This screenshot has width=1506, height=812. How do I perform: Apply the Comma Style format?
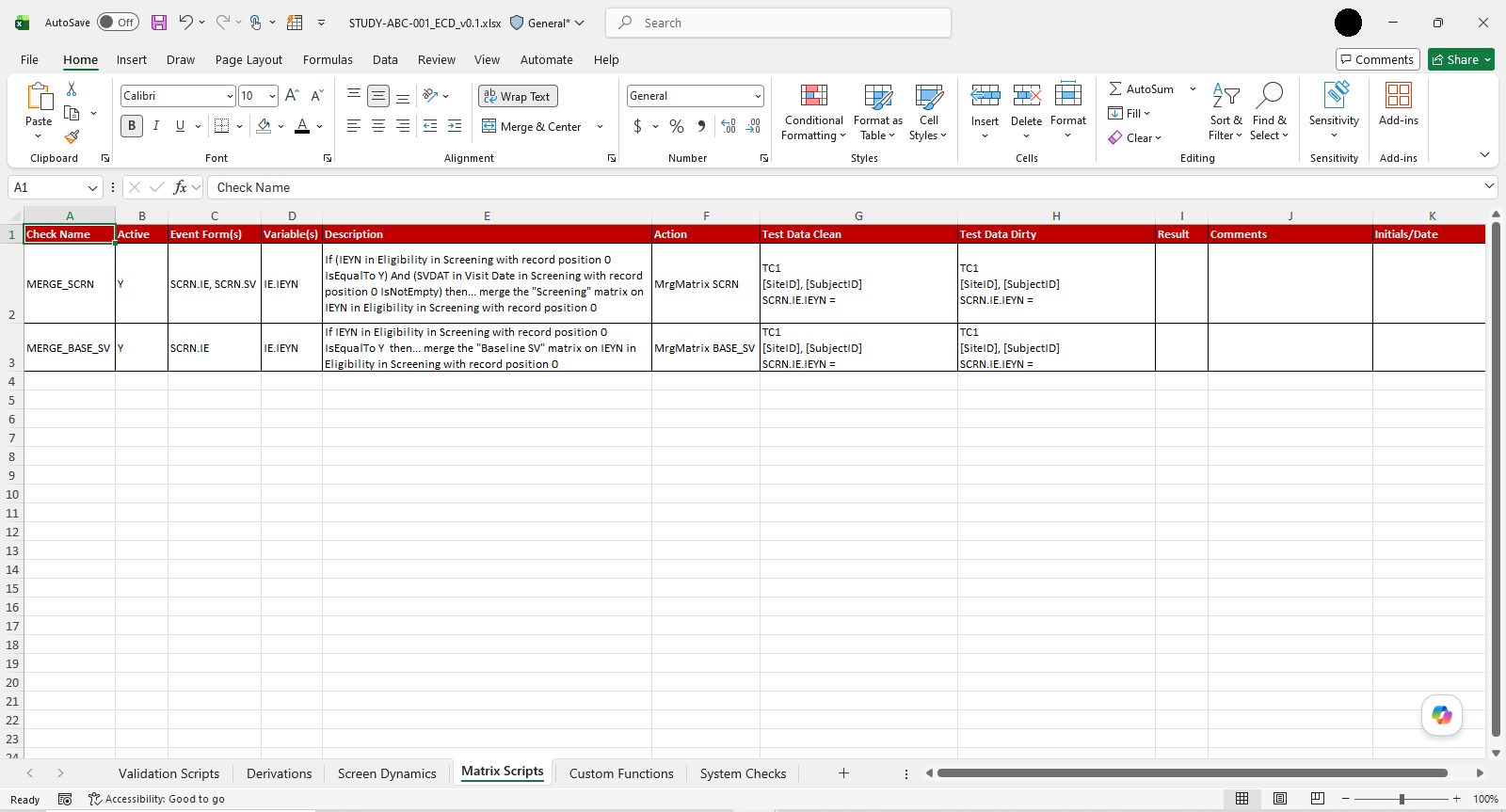701,126
